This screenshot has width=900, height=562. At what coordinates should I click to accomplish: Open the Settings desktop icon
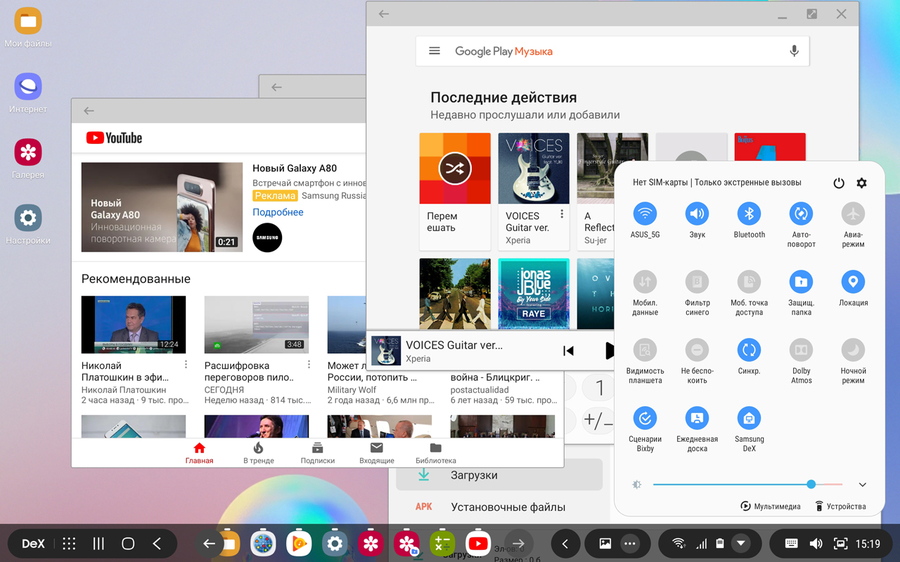point(28,218)
